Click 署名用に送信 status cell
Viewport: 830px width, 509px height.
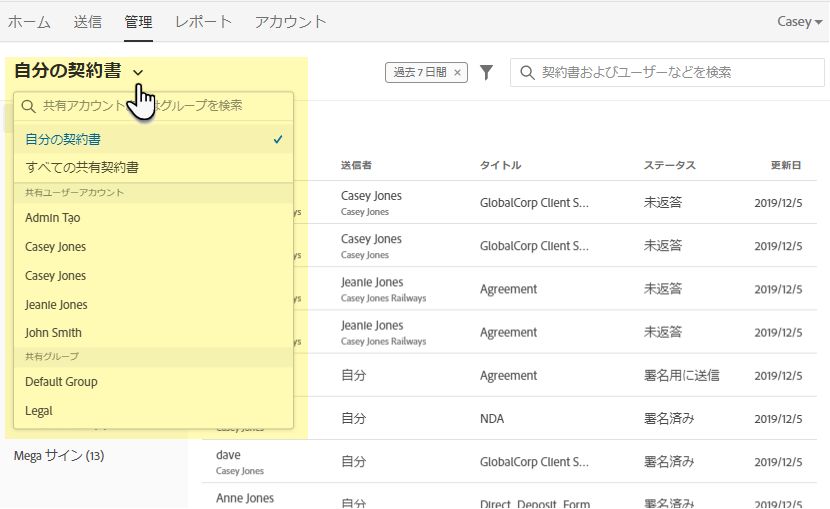click(x=682, y=376)
